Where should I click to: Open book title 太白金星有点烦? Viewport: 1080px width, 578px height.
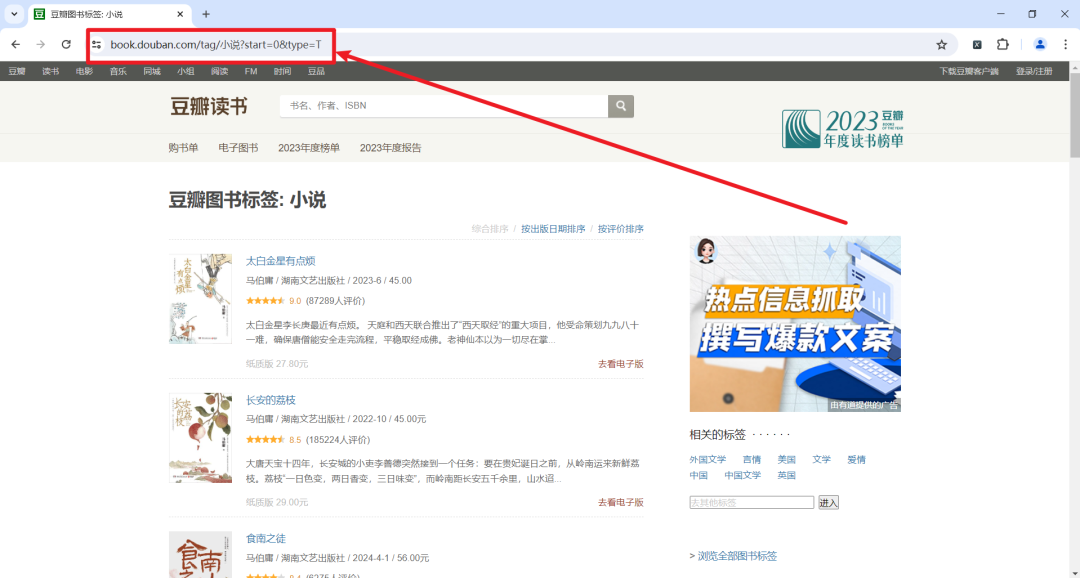(x=280, y=261)
